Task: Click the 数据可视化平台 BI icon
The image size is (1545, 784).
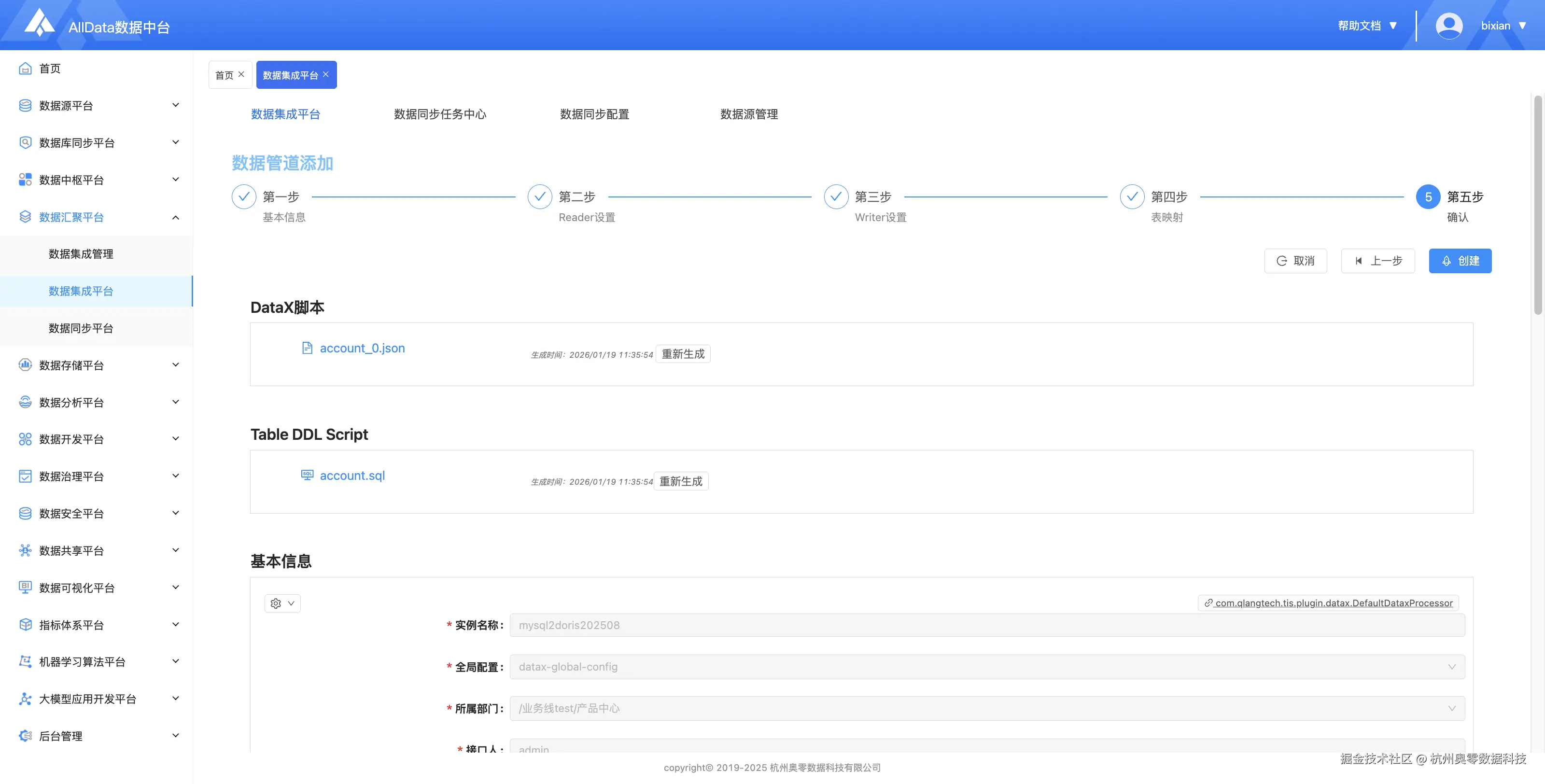Action: click(25, 587)
